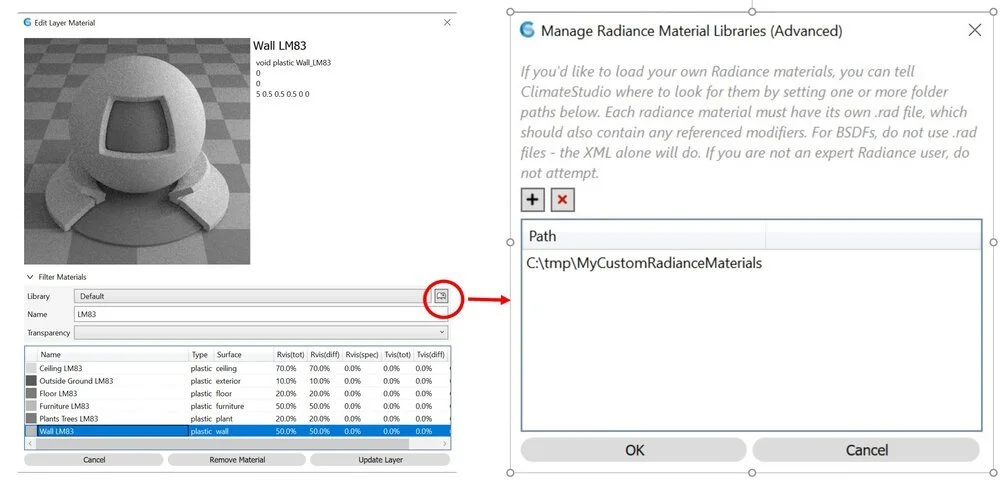The height and width of the screenshot is (487, 1000).
Task: Click the Name filter field containing LM83
Action: (x=261, y=314)
